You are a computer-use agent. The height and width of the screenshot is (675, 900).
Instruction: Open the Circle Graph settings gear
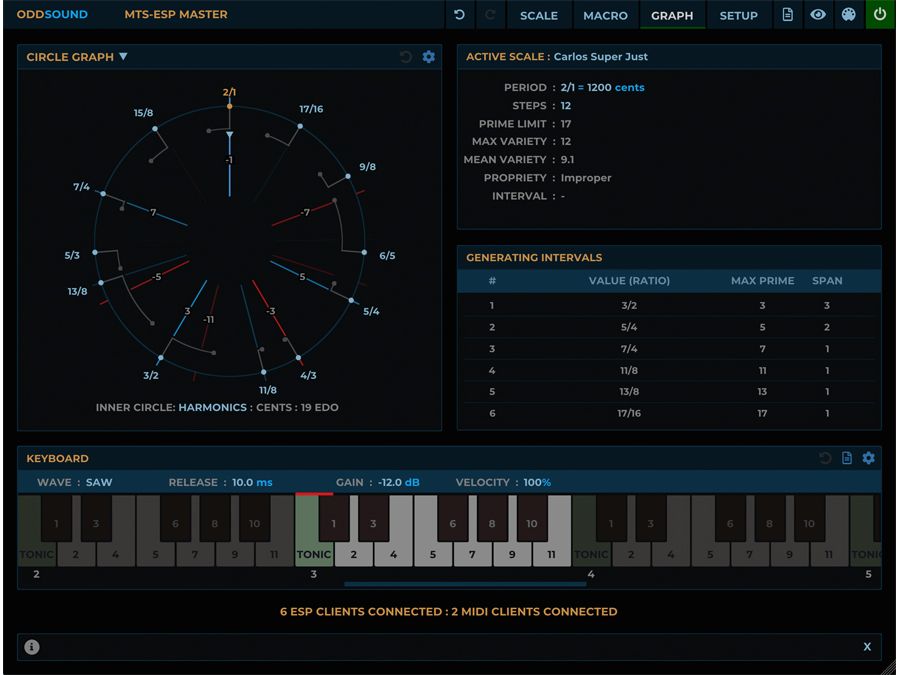point(428,57)
